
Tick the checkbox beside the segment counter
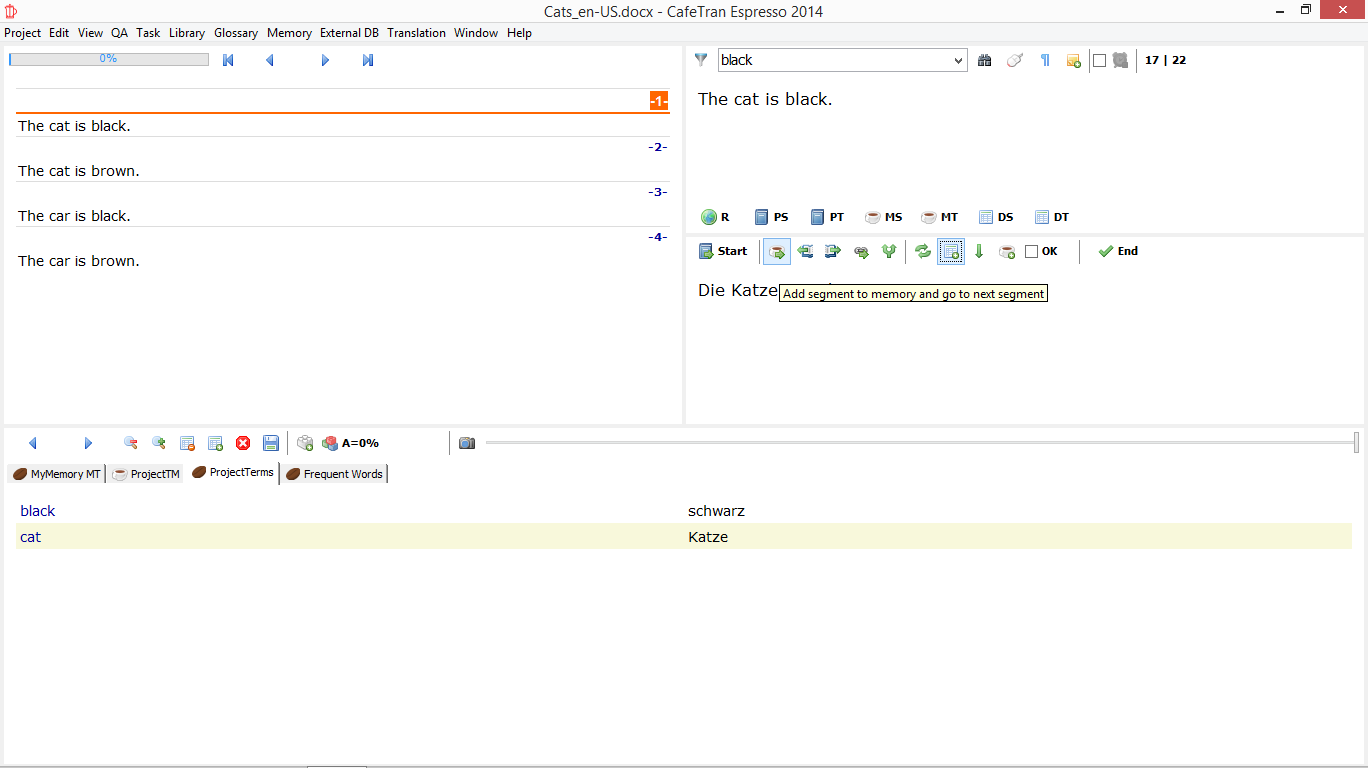[x=1100, y=60]
